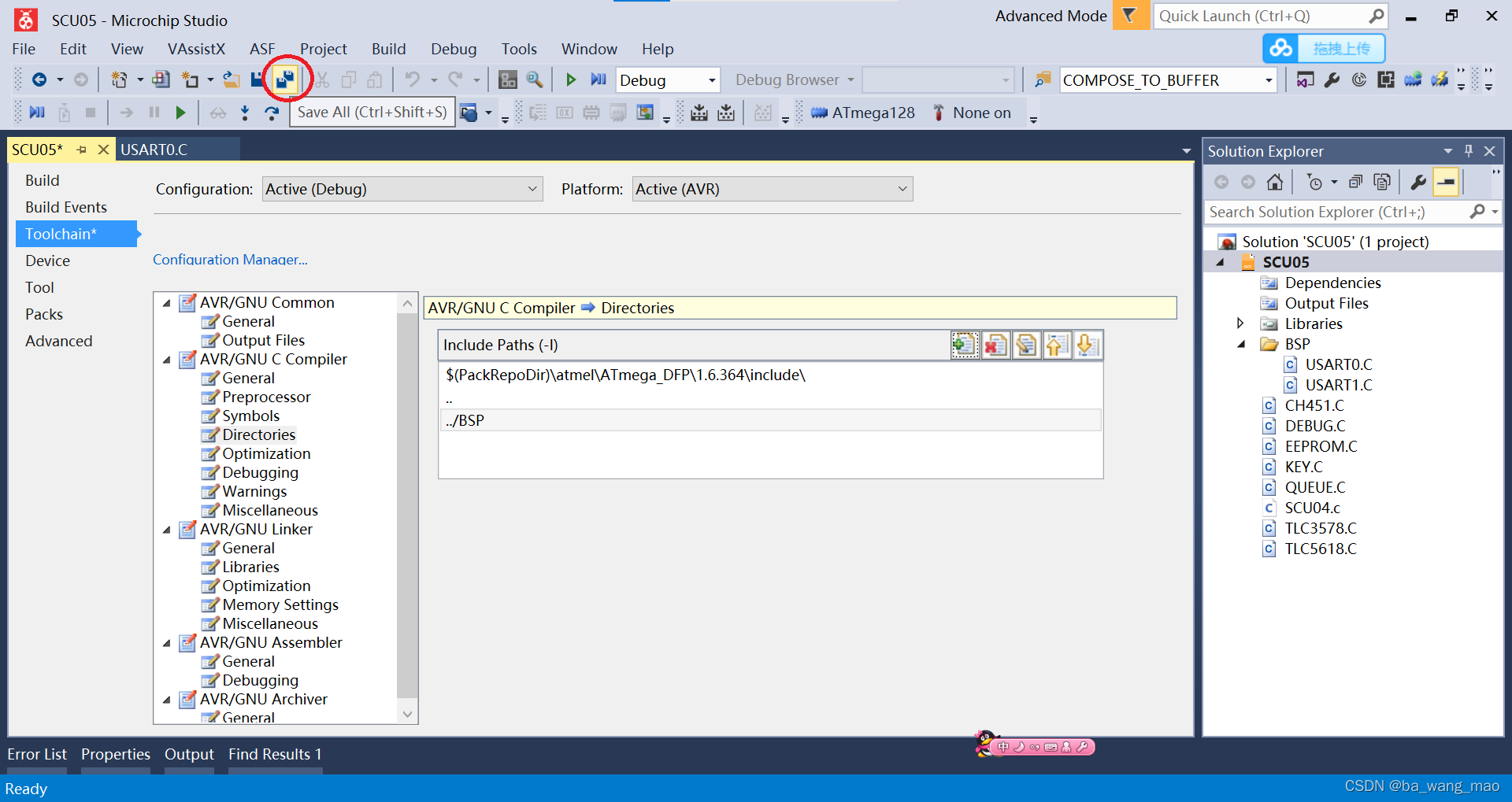This screenshot has height=802, width=1512.
Task: Open the Configuration dropdown
Action: [x=402, y=189]
